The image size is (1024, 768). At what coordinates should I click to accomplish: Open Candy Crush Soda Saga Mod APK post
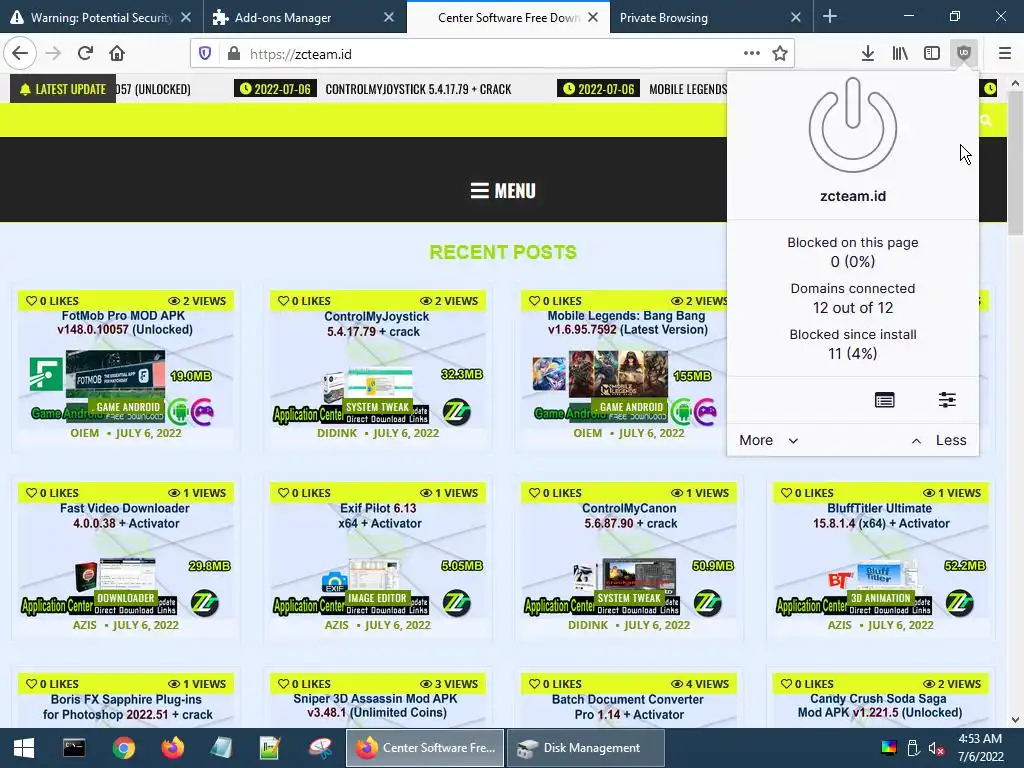tap(879, 705)
